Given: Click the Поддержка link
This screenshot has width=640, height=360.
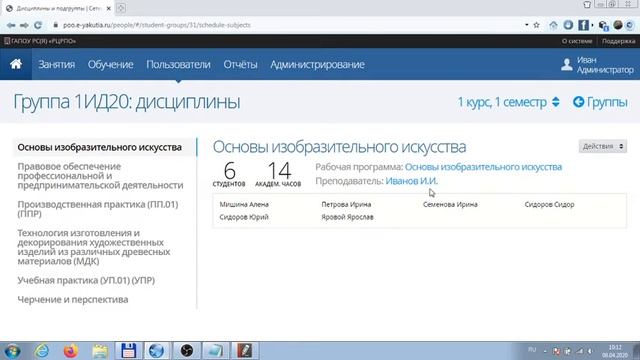Looking at the screenshot, I should point(618,41).
